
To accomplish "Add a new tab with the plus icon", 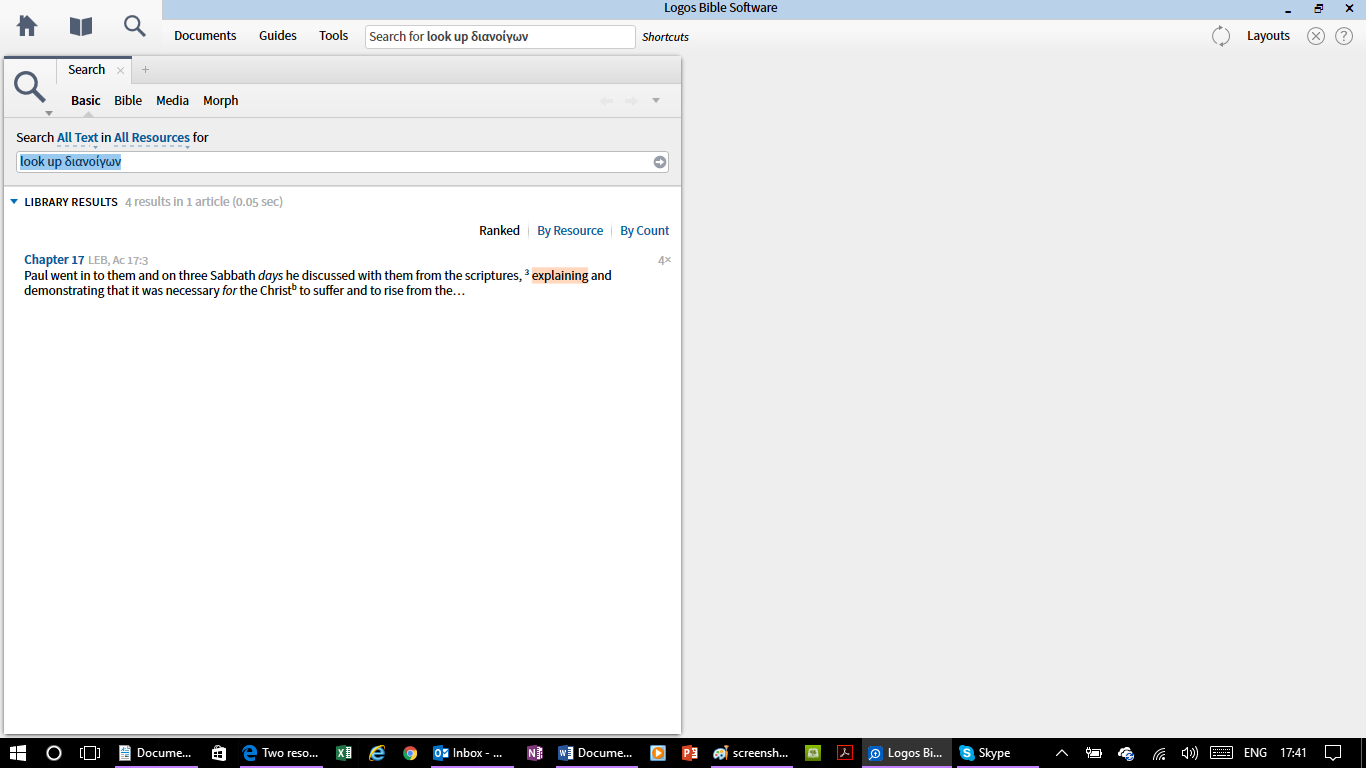I will (x=145, y=70).
